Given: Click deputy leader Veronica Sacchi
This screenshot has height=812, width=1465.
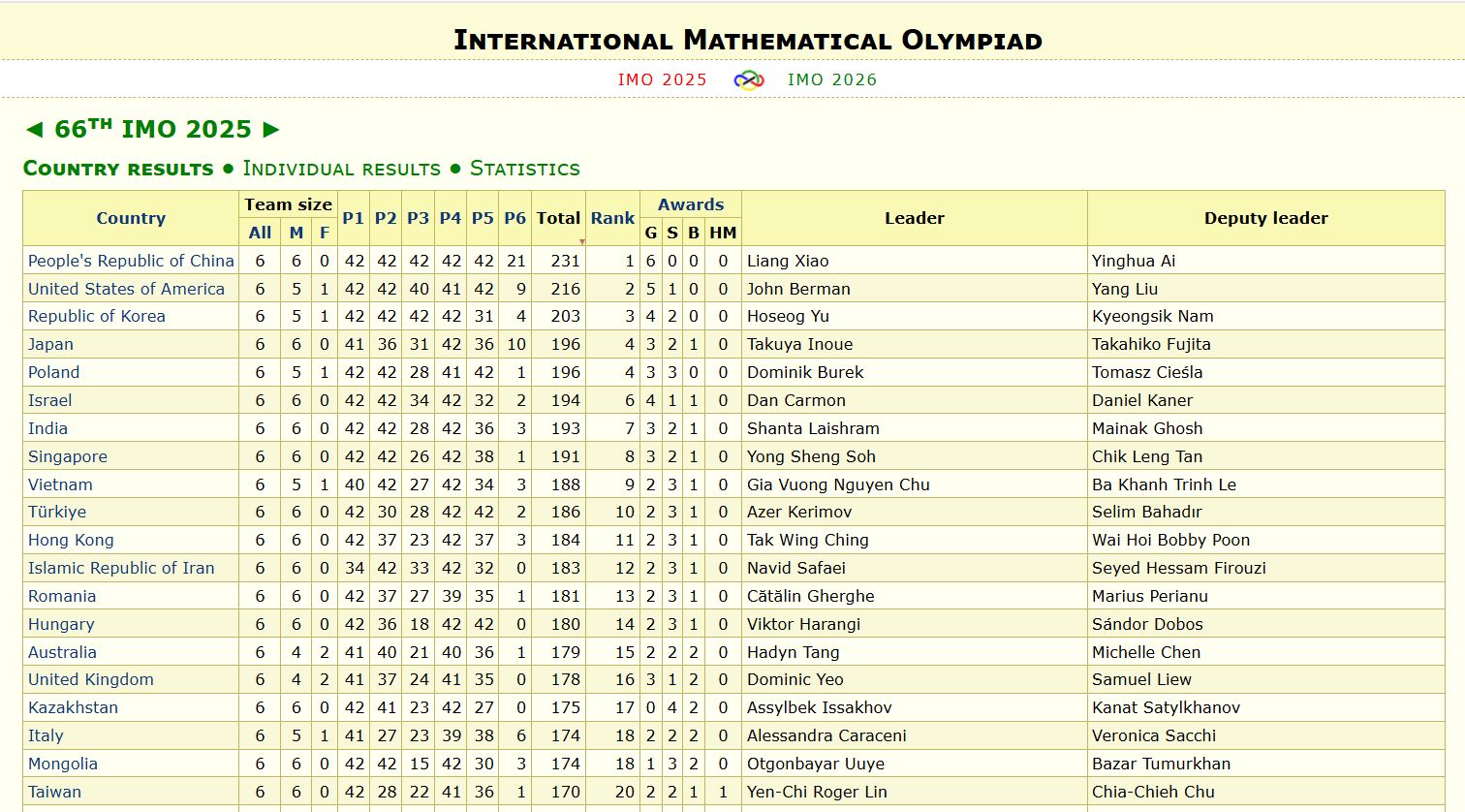Looking at the screenshot, I should pyautogui.click(x=1154, y=735).
